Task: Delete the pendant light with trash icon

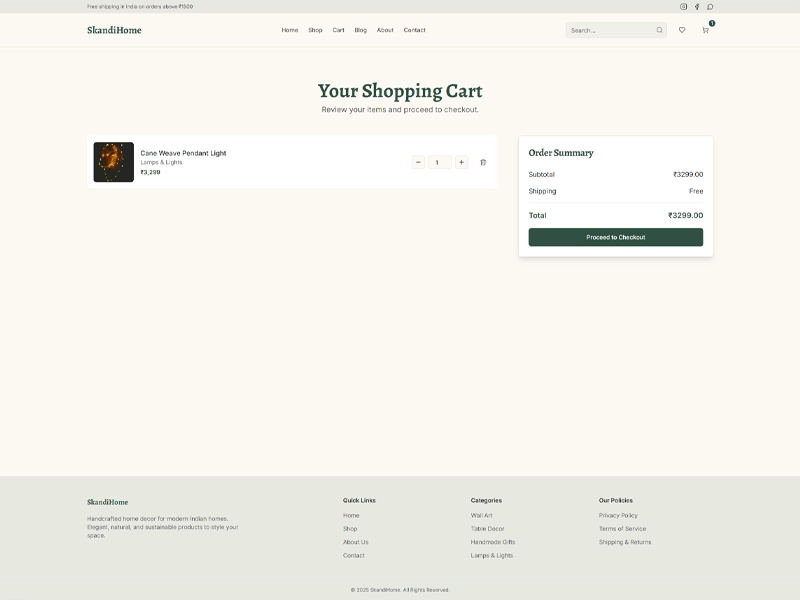Action: click(483, 161)
